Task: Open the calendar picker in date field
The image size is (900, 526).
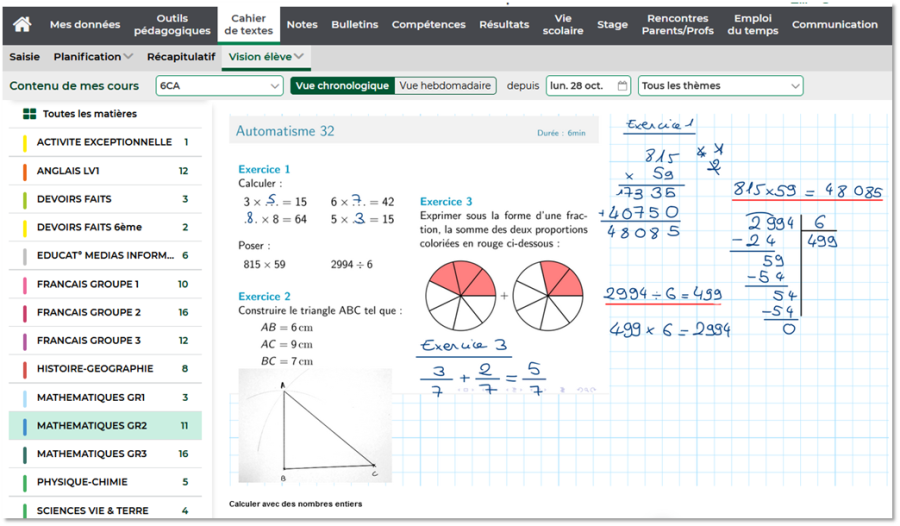Action: (x=622, y=86)
